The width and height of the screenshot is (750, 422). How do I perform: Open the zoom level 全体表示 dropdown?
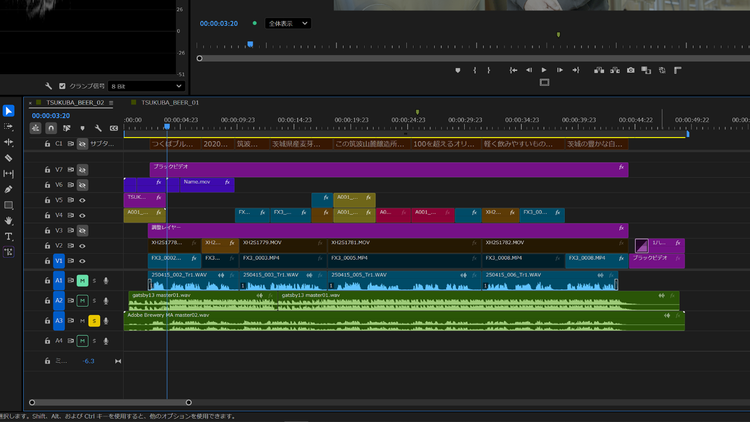pos(288,23)
